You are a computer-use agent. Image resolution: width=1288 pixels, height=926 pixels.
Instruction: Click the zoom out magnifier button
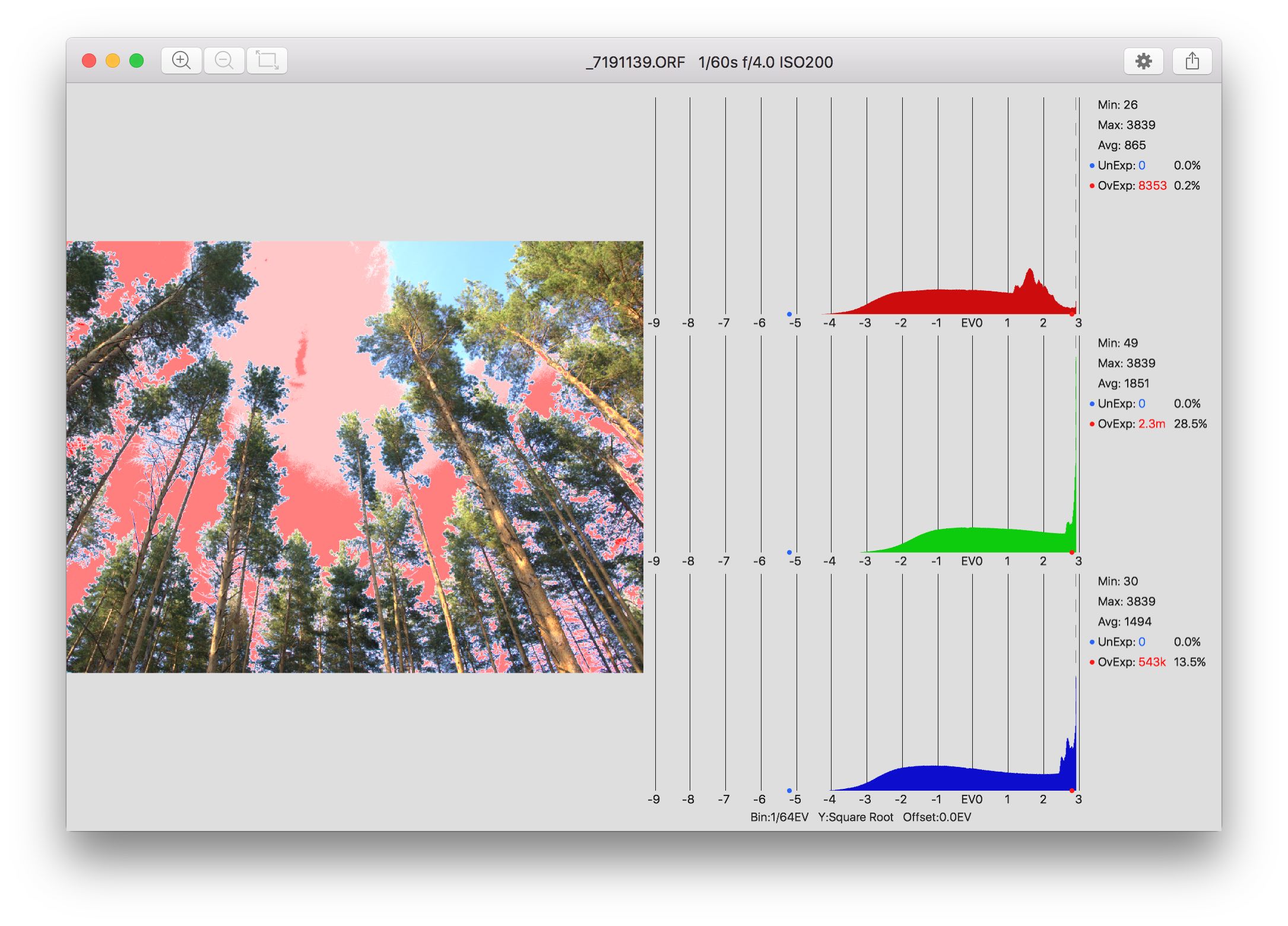(224, 61)
